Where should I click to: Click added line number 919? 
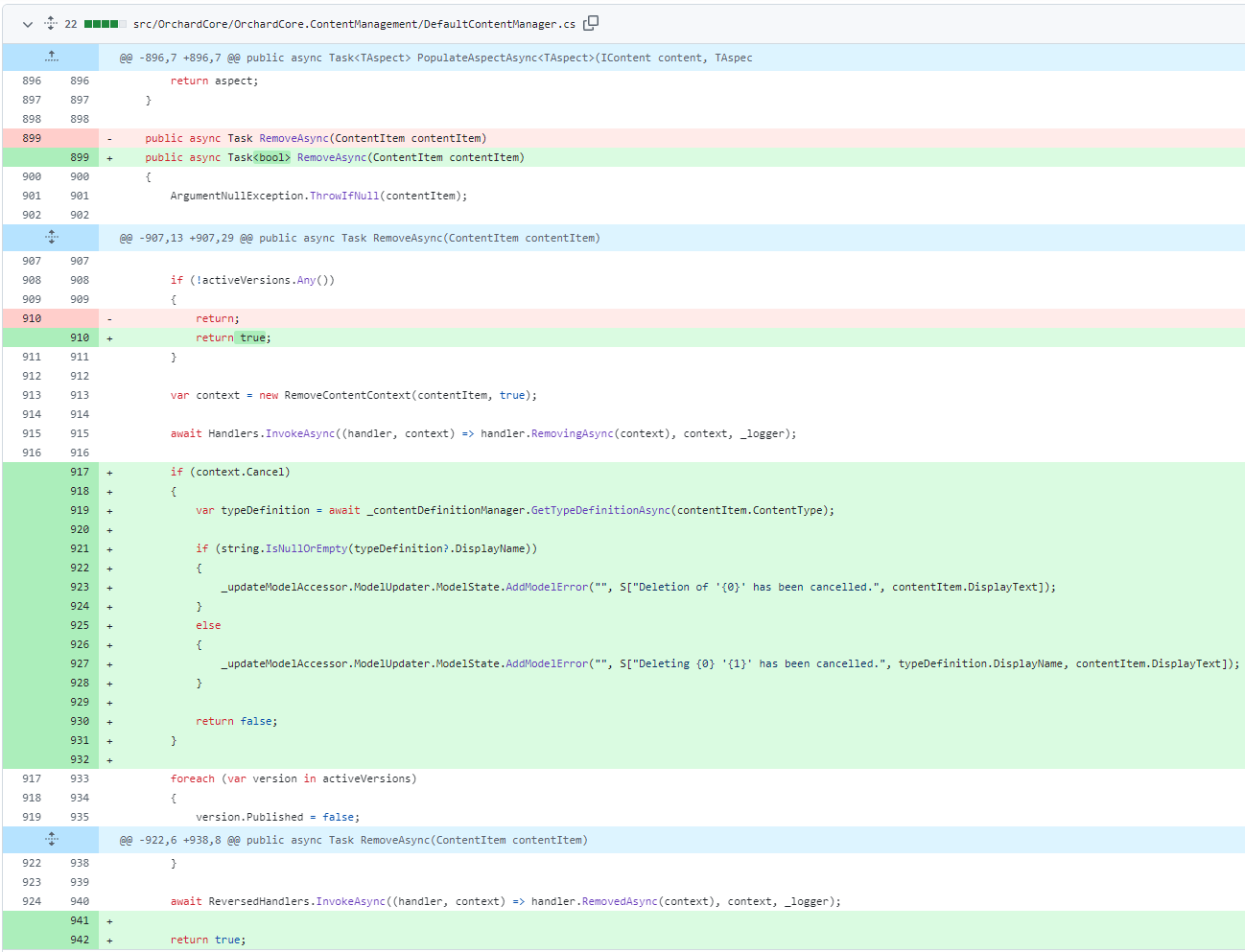coord(80,510)
